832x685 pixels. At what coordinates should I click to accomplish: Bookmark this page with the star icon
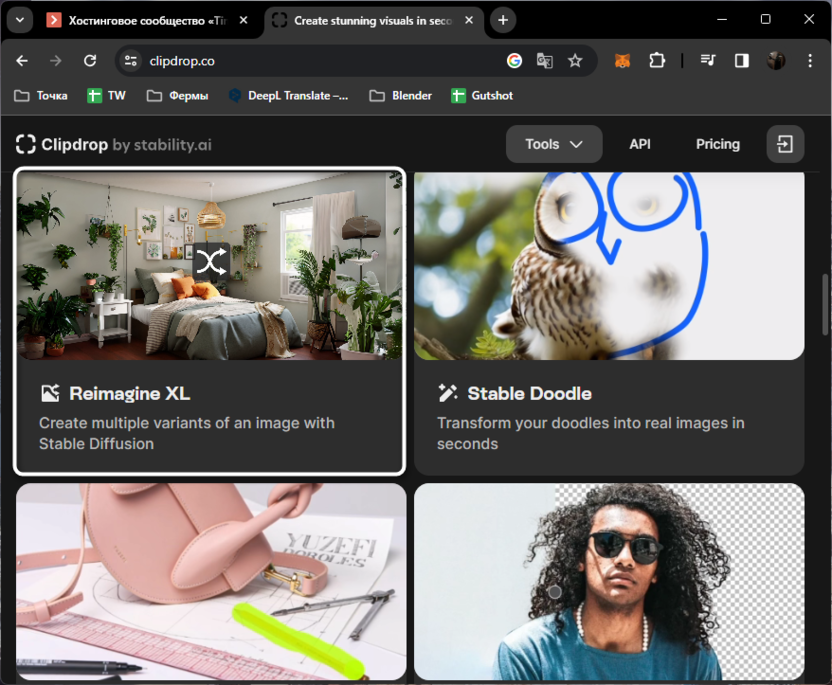[575, 61]
